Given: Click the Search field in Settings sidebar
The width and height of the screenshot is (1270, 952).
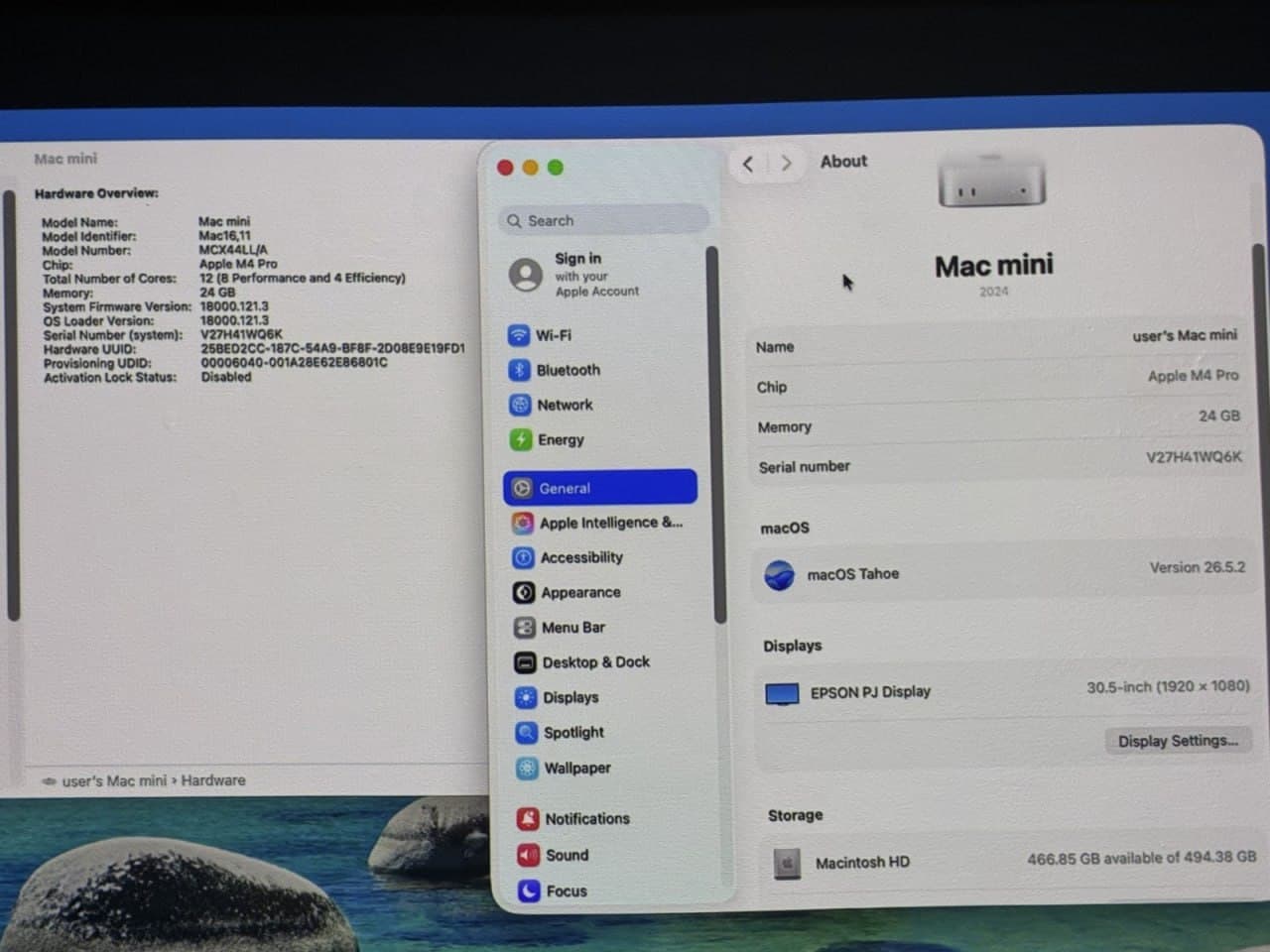Looking at the screenshot, I should coord(604,220).
